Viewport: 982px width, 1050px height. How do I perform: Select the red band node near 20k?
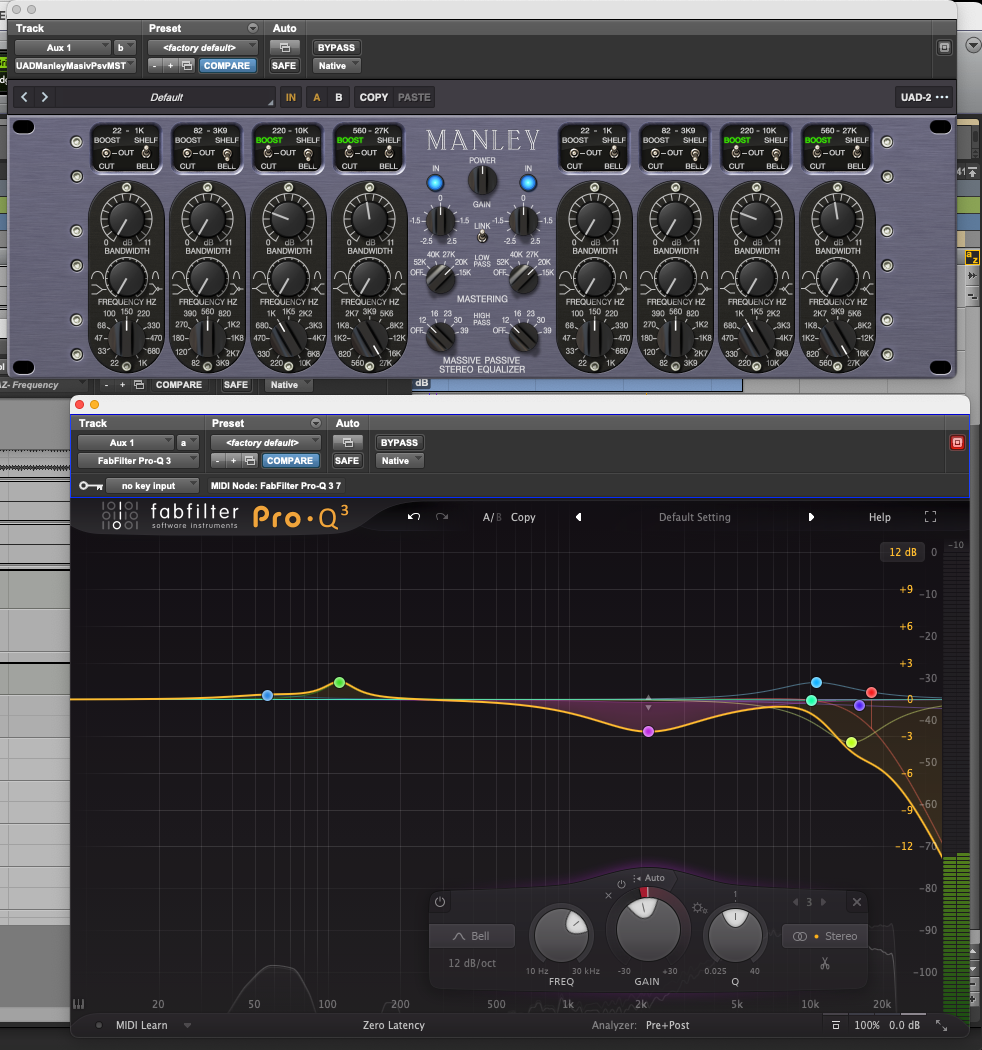tap(871, 692)
